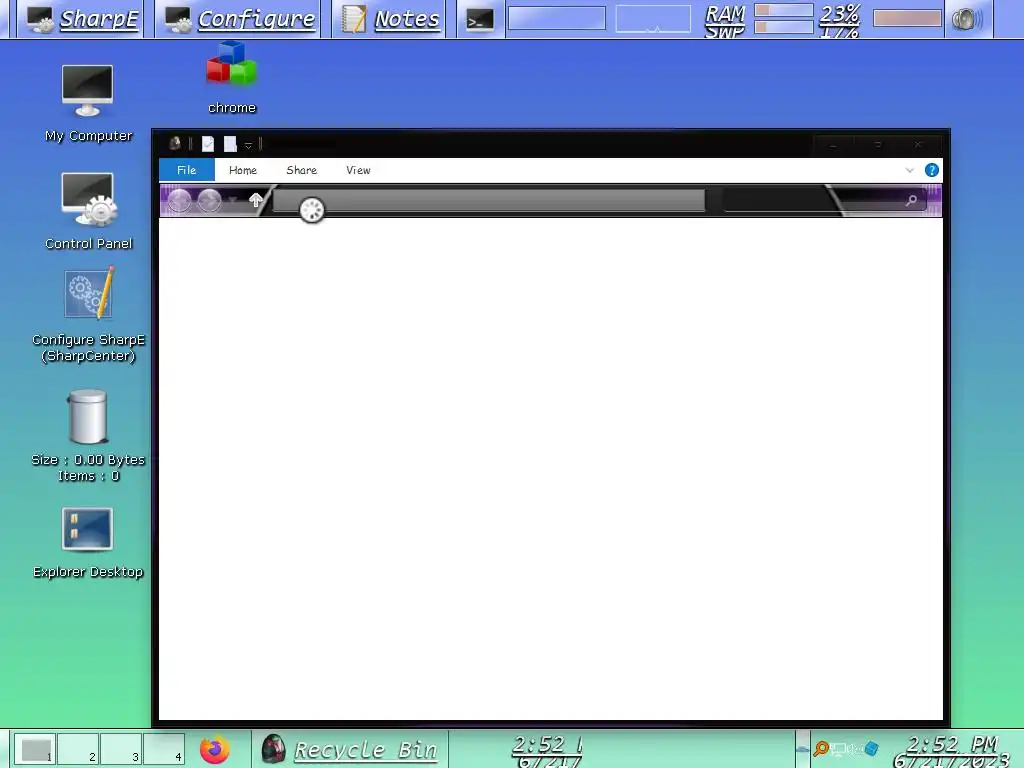1024x768 pixels.
Task: Switch to the Share ribbon tab
Action: coord(302,170)
